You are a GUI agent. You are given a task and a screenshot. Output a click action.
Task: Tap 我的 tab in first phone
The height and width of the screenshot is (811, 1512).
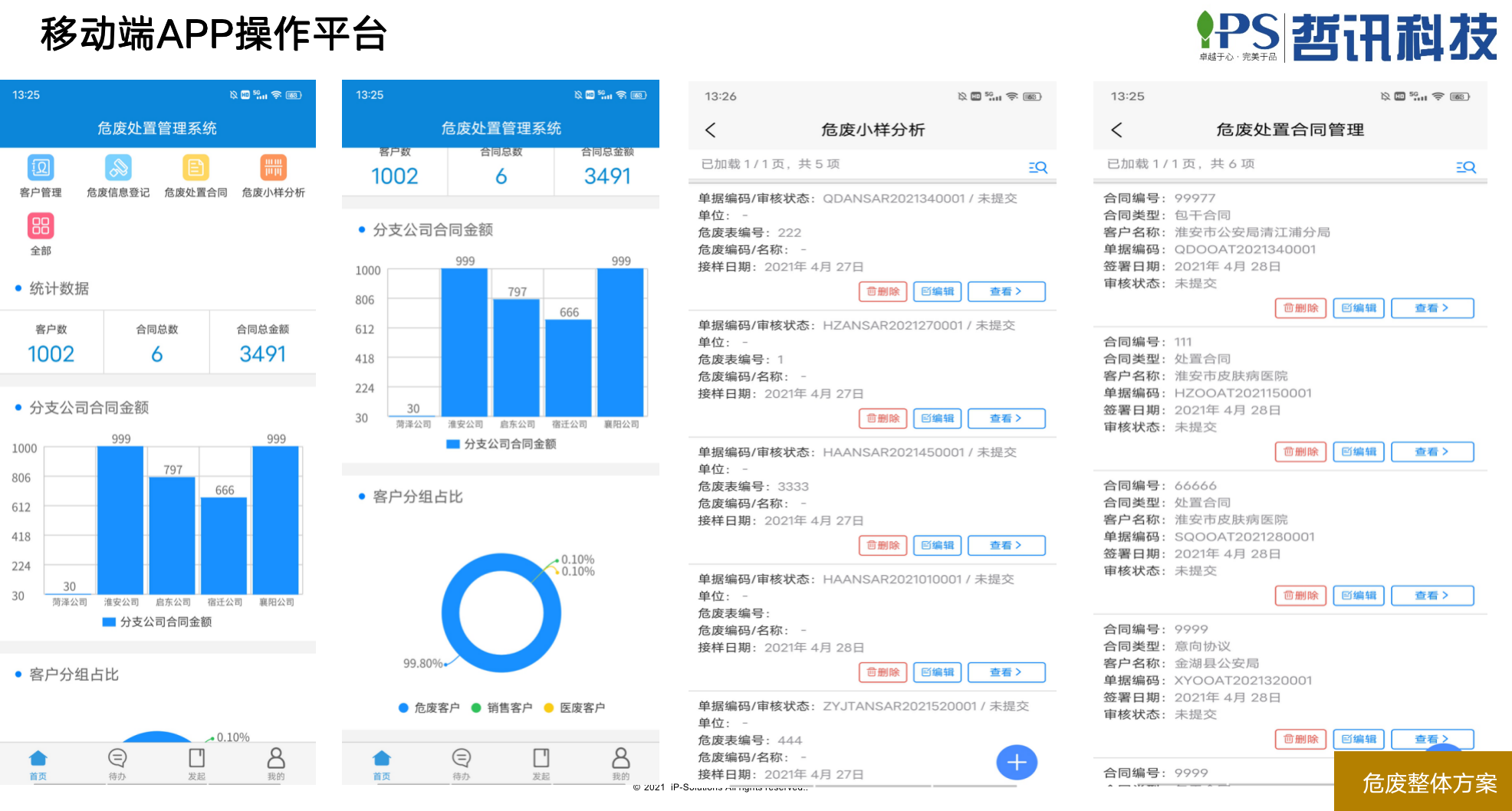276,764
